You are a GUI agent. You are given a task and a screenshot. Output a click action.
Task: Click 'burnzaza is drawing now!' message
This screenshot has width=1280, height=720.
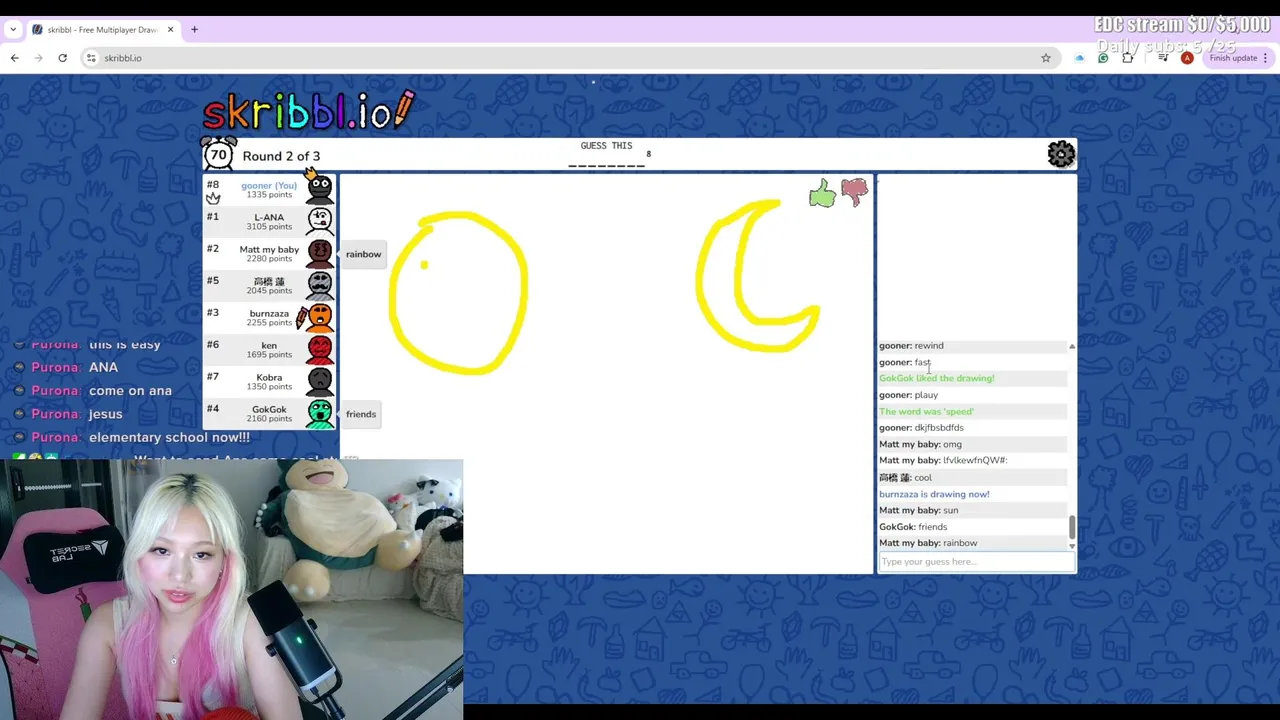coord(934,494)
